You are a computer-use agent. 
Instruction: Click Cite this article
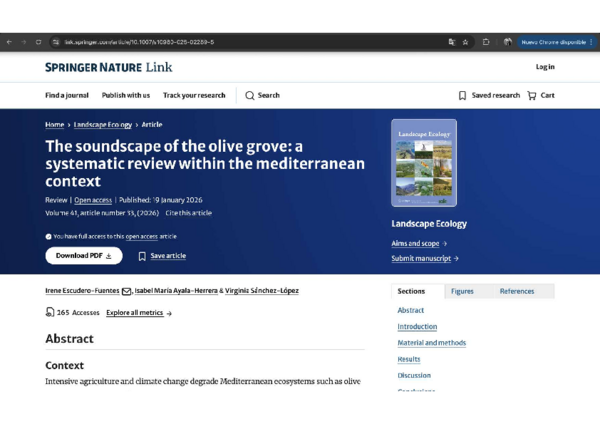click(x=189, y=213)
